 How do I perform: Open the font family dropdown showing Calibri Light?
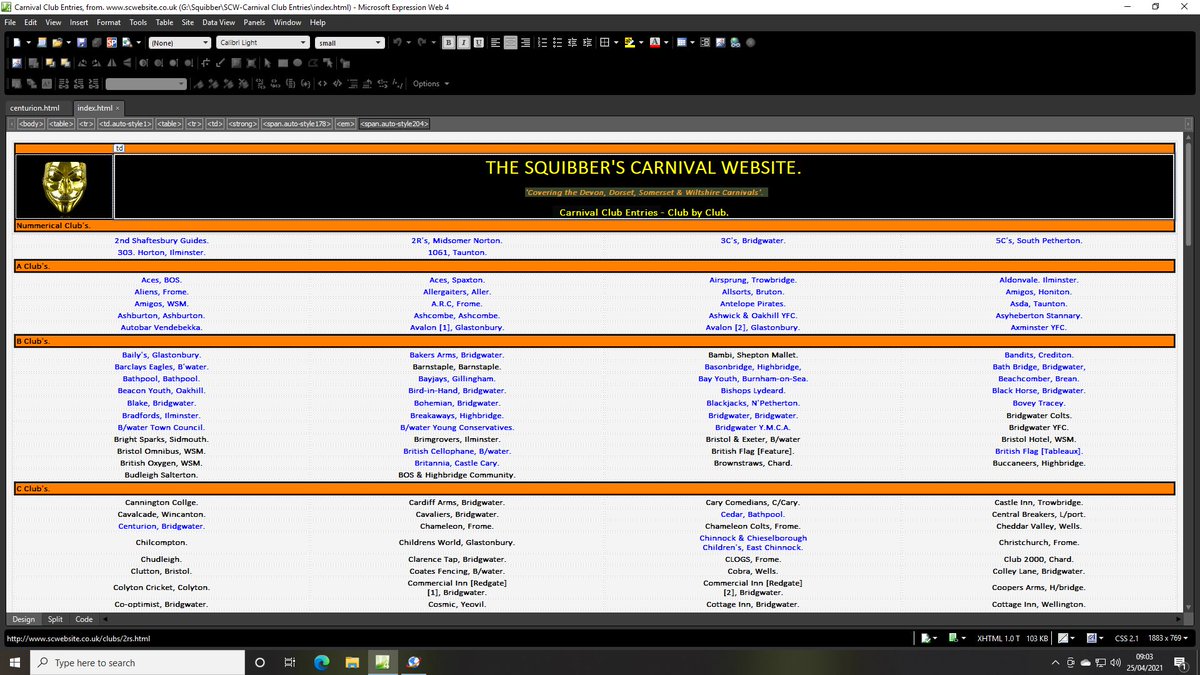(x=262, y=42)
